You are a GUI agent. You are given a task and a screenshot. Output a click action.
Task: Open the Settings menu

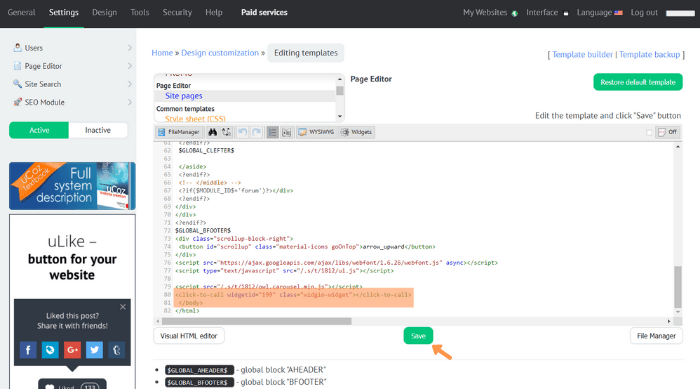(63, 13)
